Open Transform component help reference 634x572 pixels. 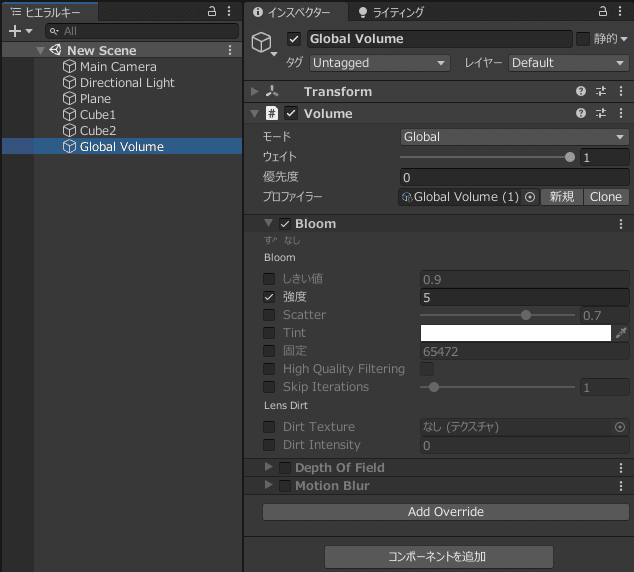click(581, 91)
